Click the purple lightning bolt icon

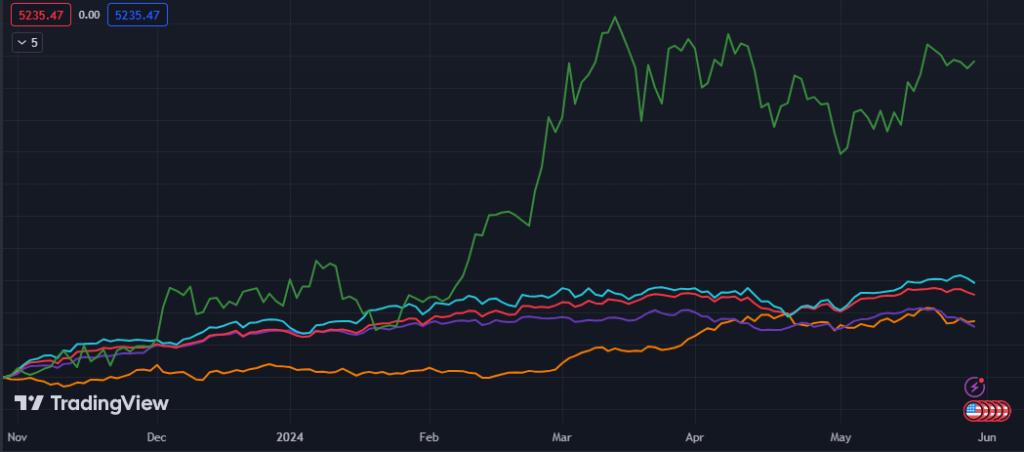[975, 387]
